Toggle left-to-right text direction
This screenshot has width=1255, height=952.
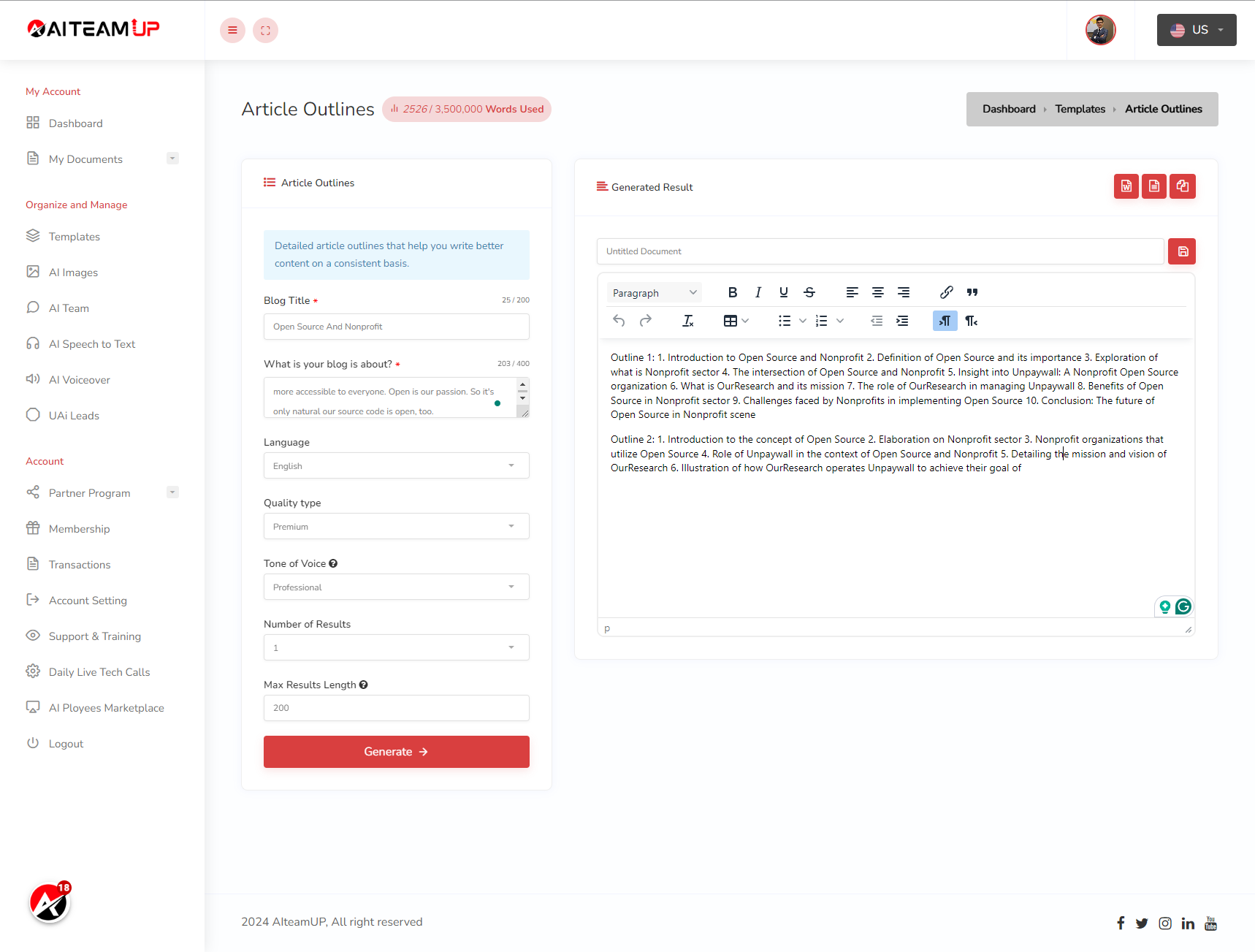pos(945,321)
